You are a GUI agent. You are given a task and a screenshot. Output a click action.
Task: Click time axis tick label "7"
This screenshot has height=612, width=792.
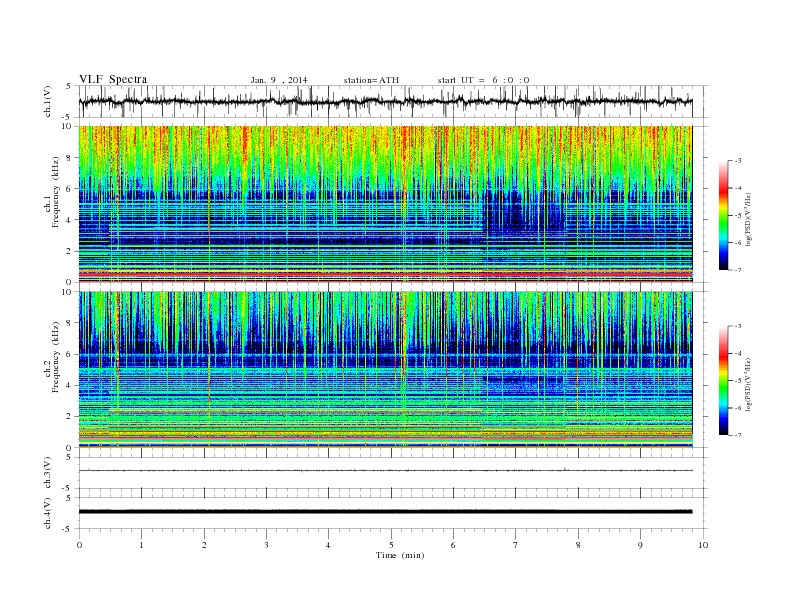[x=516, y=545]
